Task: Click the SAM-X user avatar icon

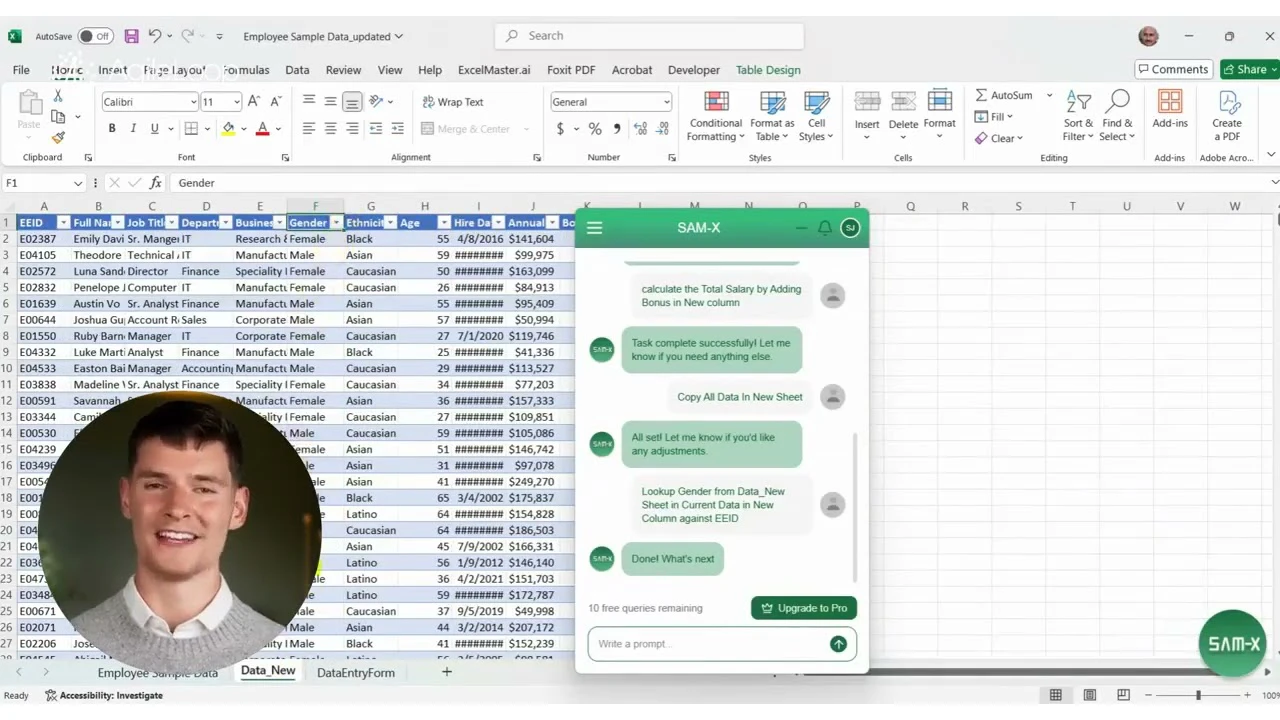Action: tap(850, 228)
